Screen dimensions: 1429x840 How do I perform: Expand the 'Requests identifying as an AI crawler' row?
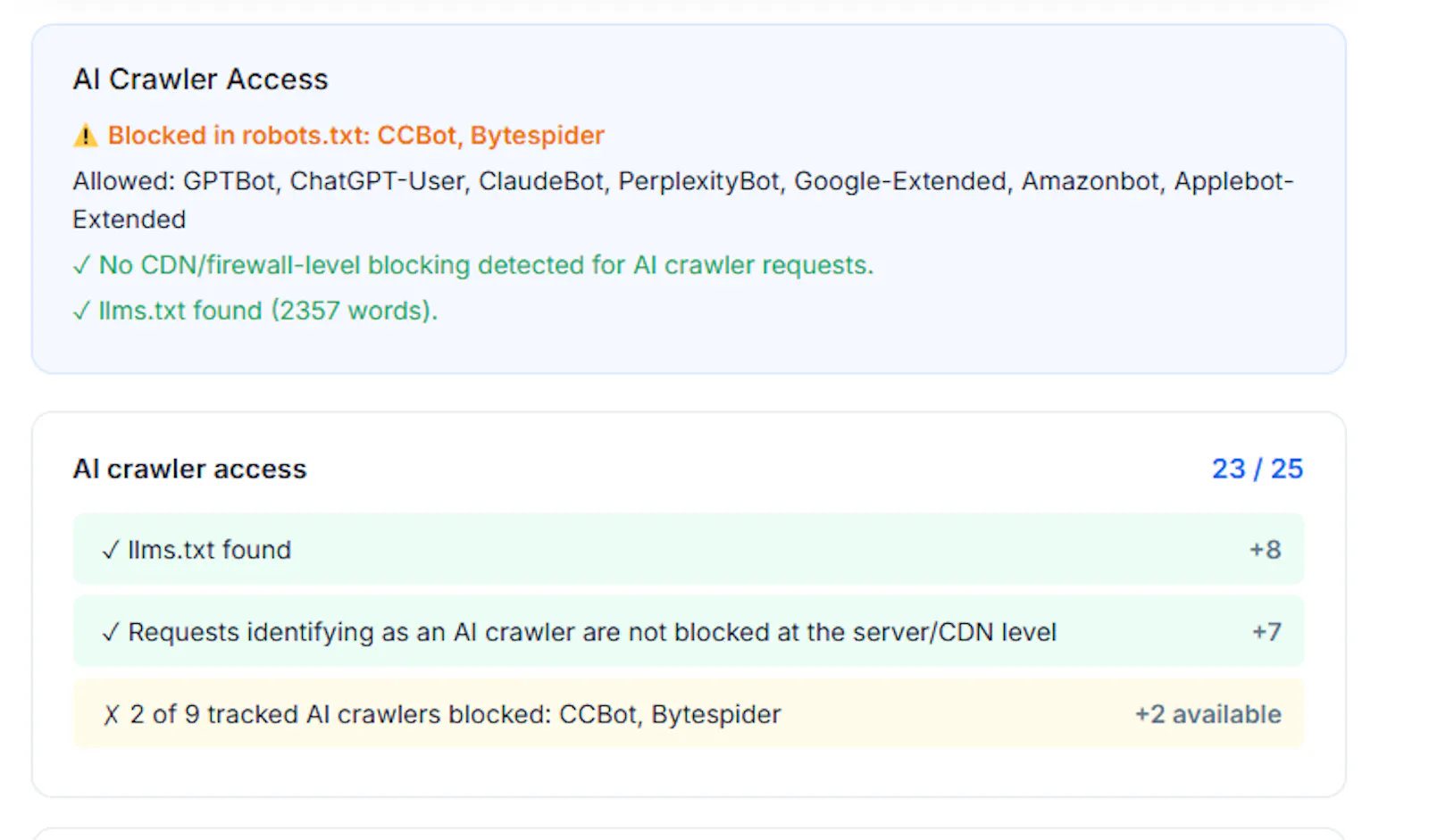tap(689, 631)
